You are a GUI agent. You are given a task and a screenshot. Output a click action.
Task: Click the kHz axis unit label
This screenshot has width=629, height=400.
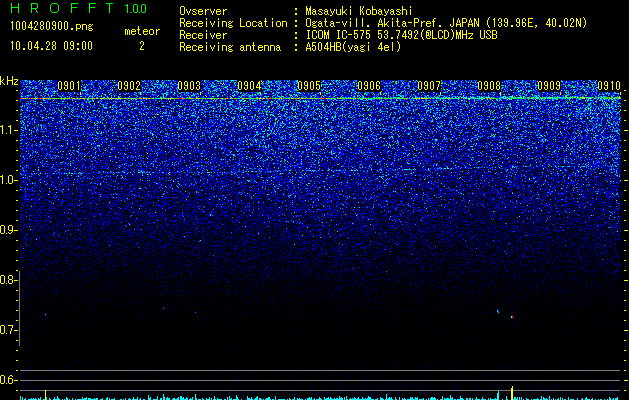[x=9, y=81]
